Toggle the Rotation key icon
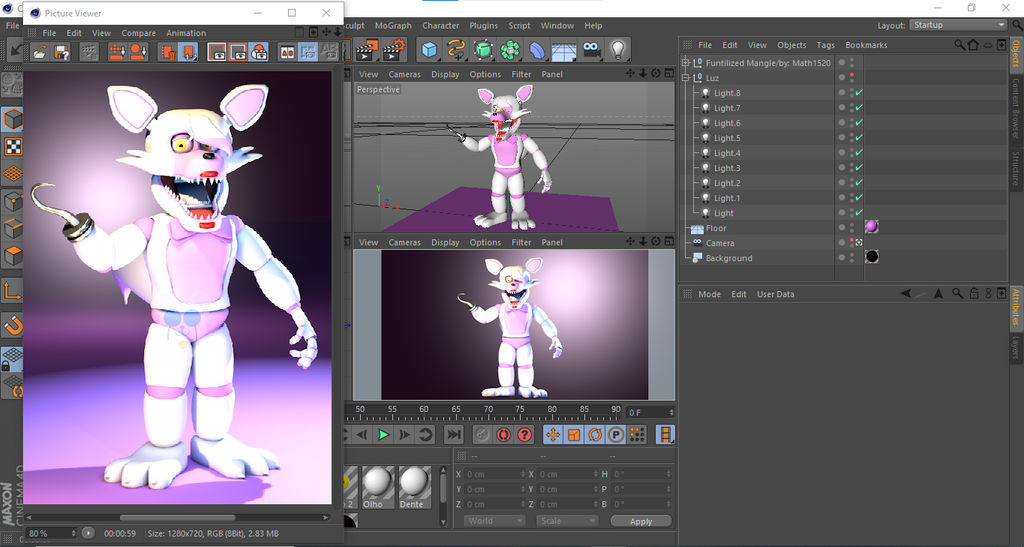Screen dimensions: 1024x547 (x=595, y=434)
